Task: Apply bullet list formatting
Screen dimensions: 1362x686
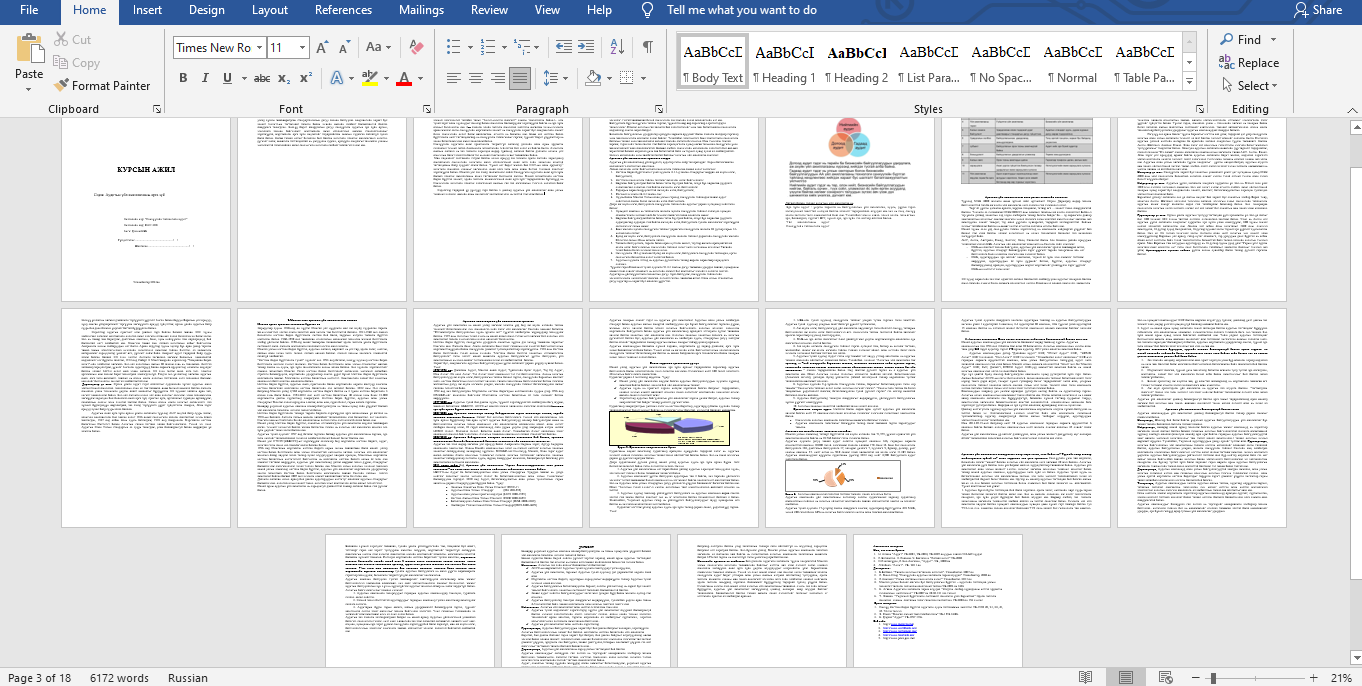Action: tap(453, 47)
